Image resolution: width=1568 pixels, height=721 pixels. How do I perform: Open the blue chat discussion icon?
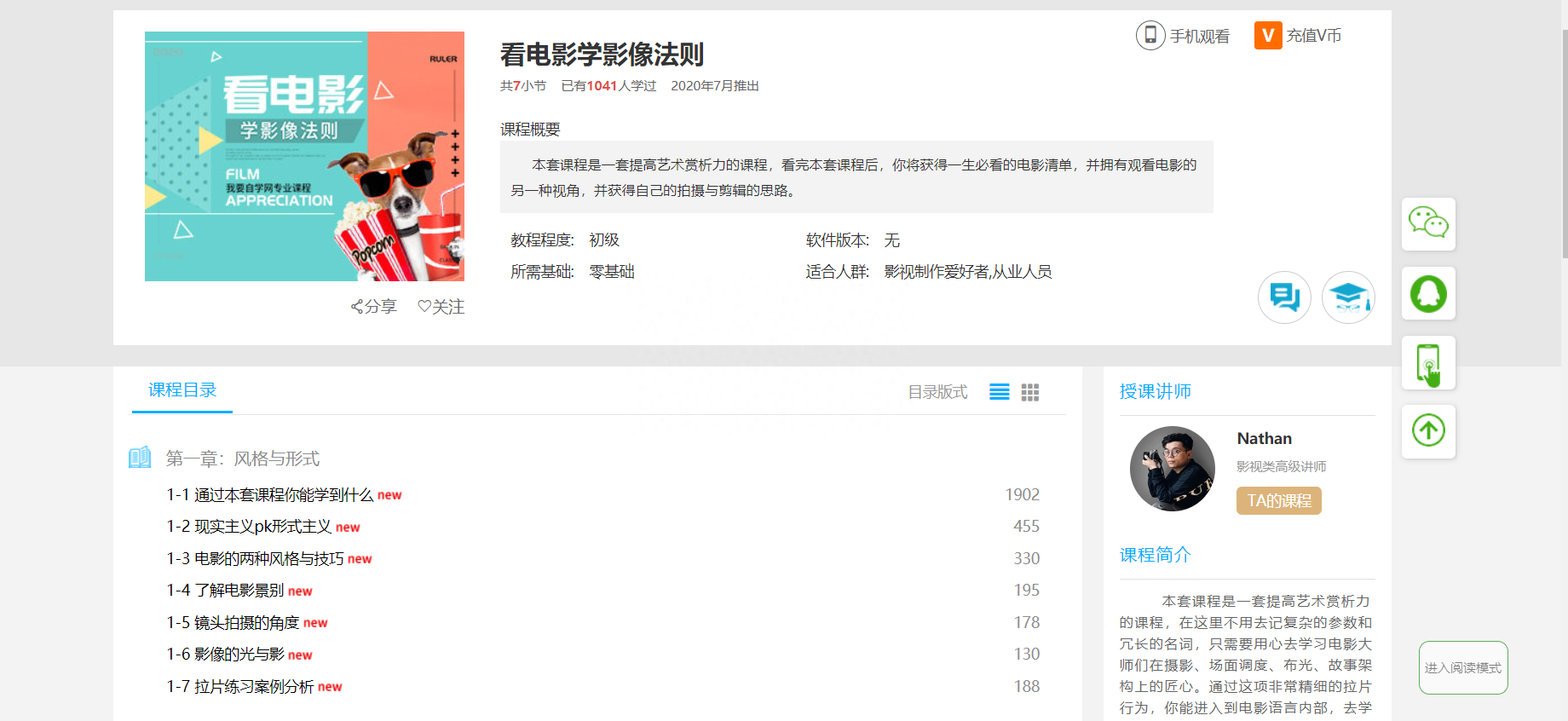1284,297
